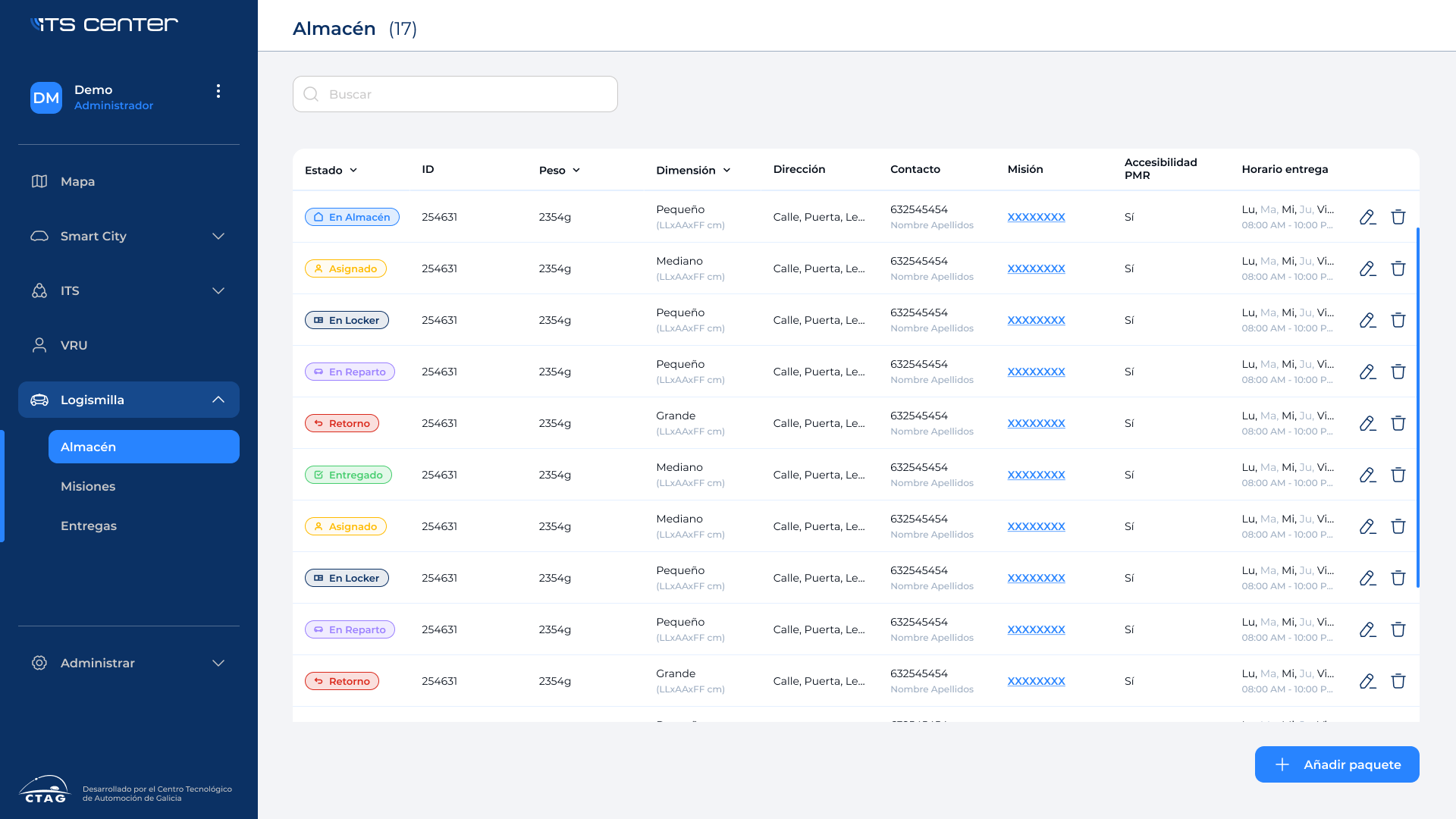Click the Añadir paquete button

1337,764
